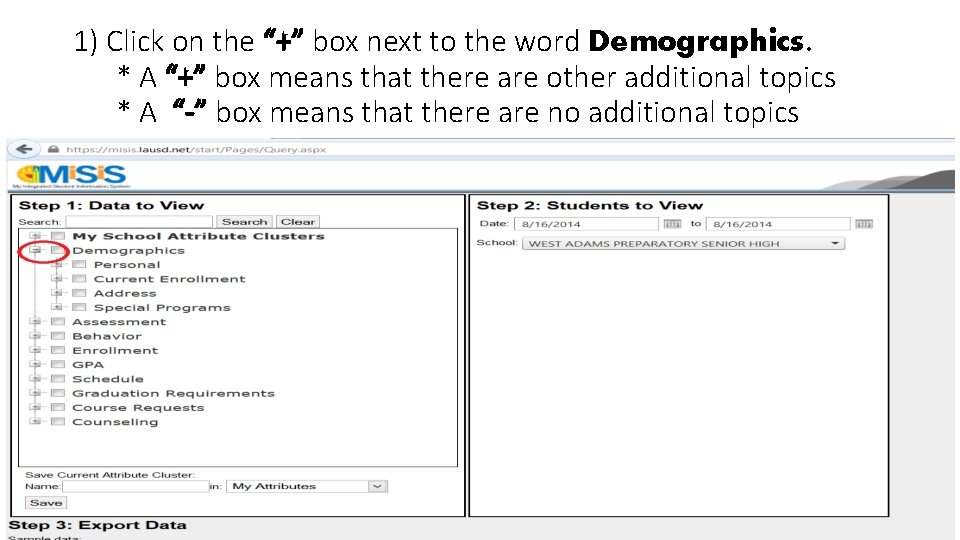
Task: Check the Personal checkbox
Action: tap(79, 264)
